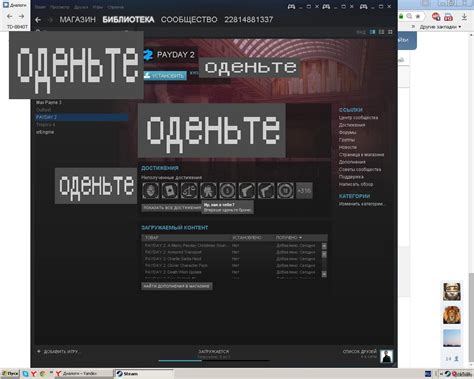Open the Дополнения link under ССЫЛКИ

click(352, 162)
